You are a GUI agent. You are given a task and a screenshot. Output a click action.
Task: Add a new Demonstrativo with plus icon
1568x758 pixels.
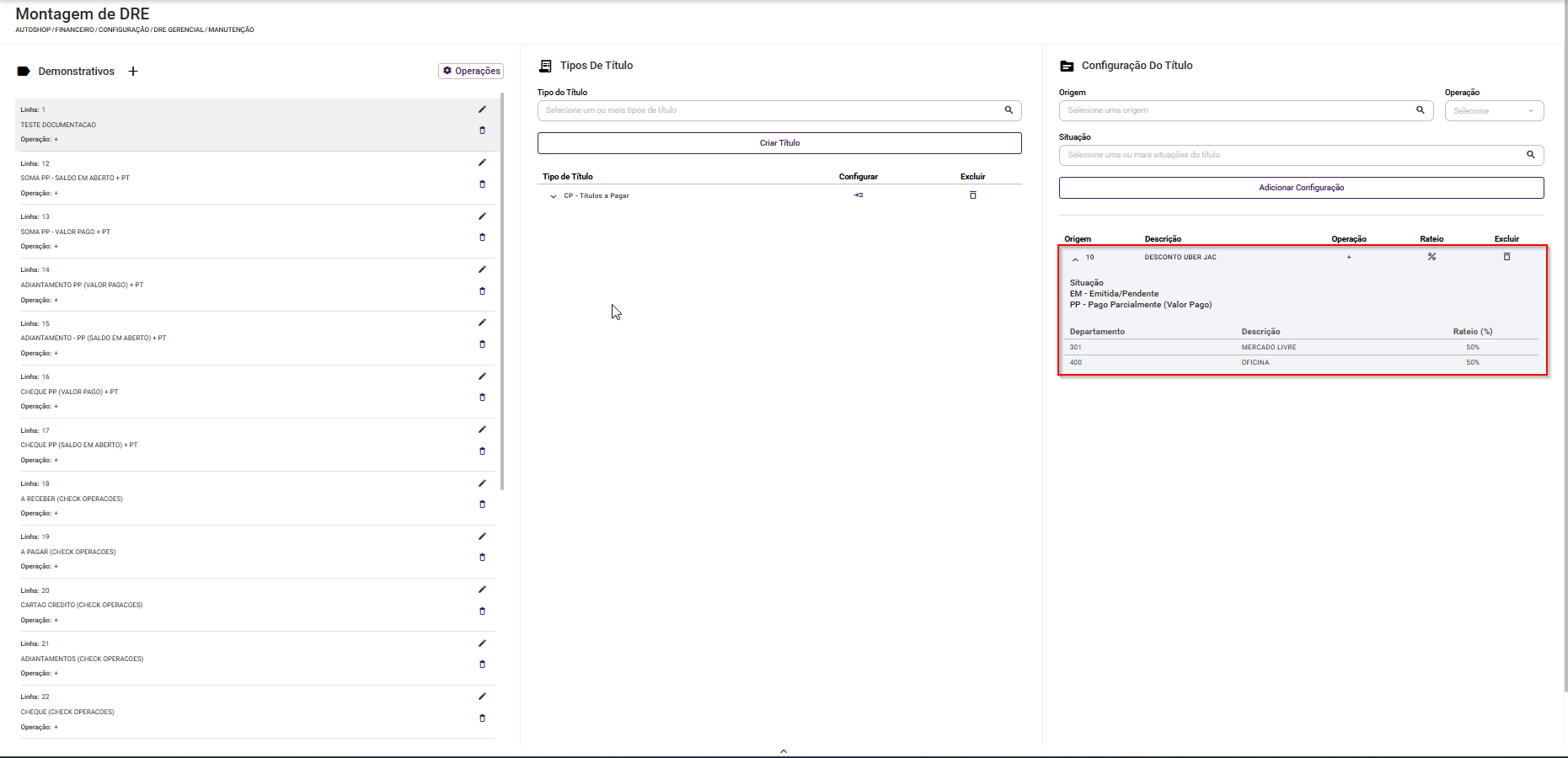[132, 72]
